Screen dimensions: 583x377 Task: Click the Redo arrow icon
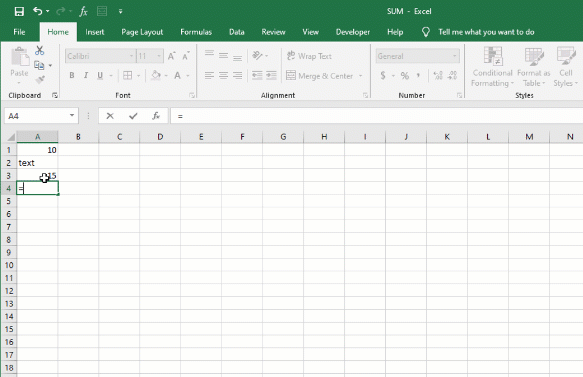pyautogui.click(x=60, y=11)
